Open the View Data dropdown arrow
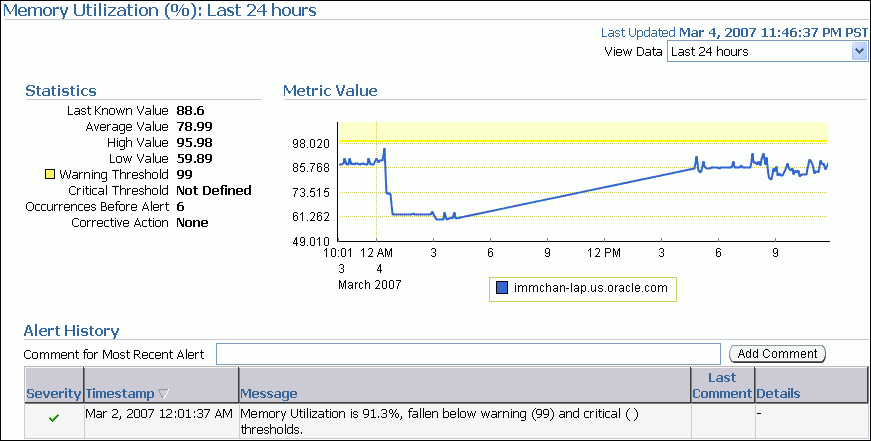871x441 pixels. pos(859,51)
